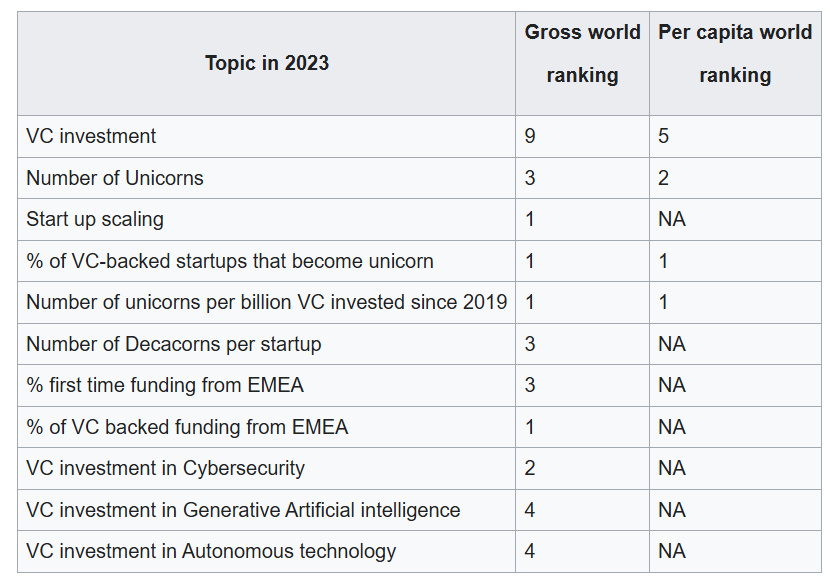Click "VC investment in Generative Artificial intelligence" cell
The image size is (830, 586).
coord(243,510)
